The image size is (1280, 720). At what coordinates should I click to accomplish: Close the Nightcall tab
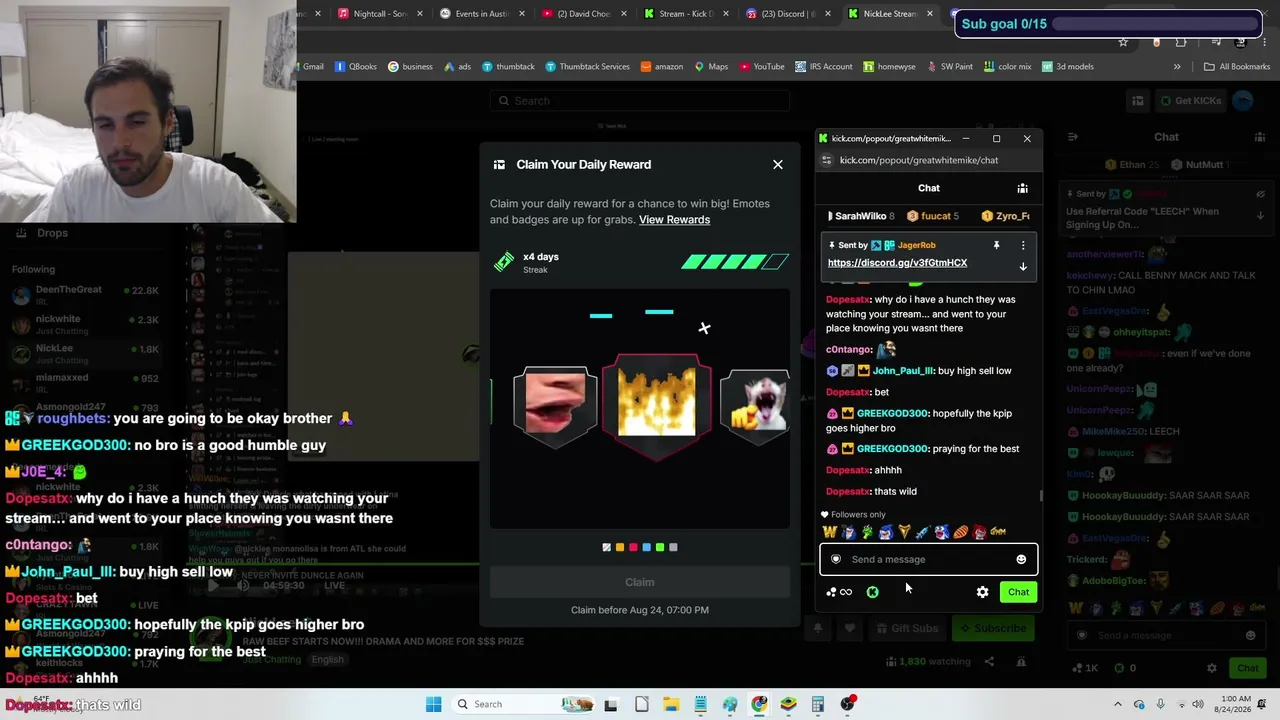pyautogui.click(x=420, y=14)
